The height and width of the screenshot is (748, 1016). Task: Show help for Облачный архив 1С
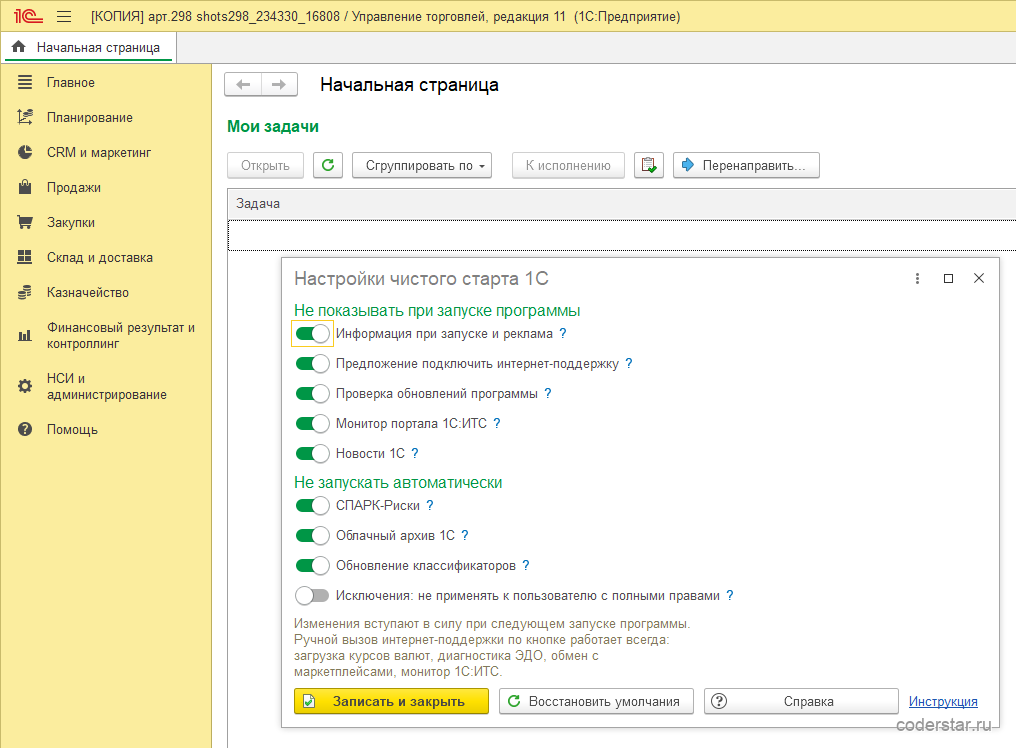point(465,535)
